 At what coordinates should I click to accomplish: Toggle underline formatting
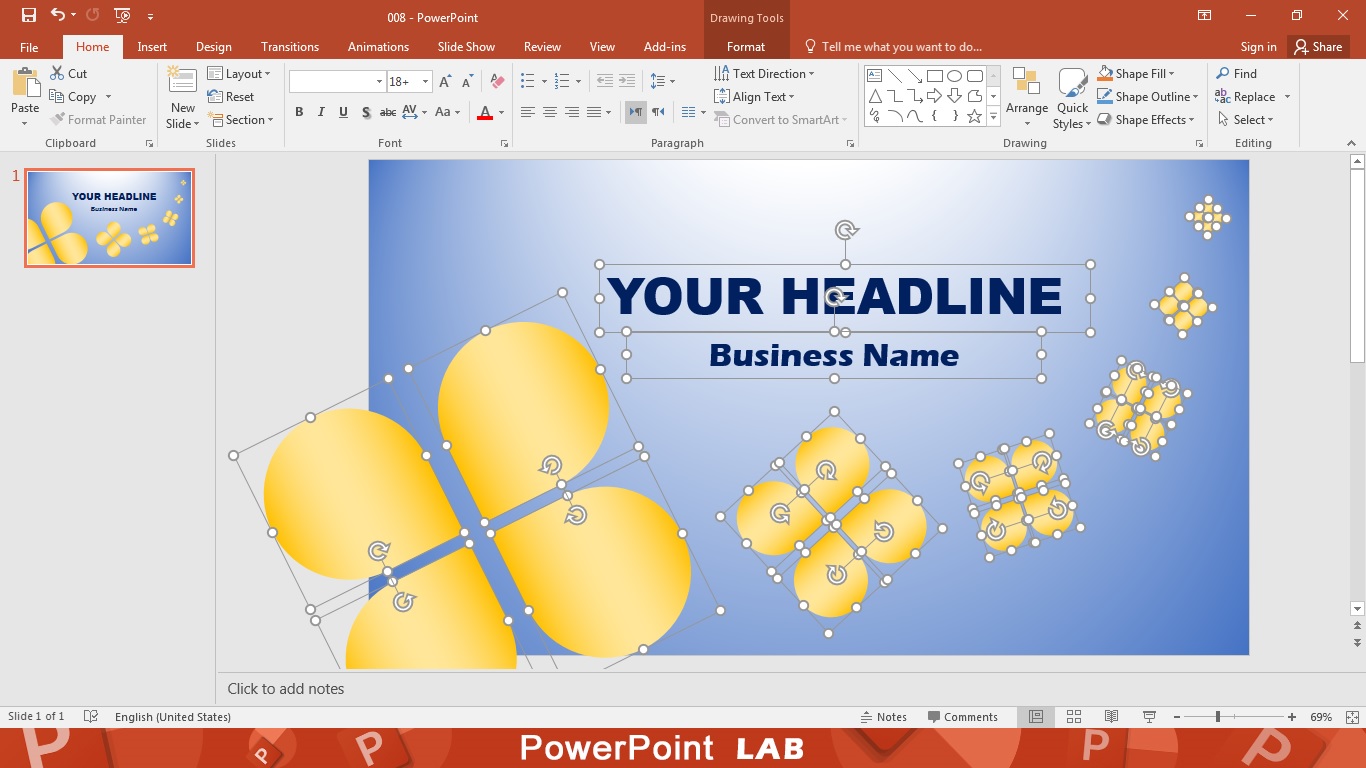tap(343, 112)
